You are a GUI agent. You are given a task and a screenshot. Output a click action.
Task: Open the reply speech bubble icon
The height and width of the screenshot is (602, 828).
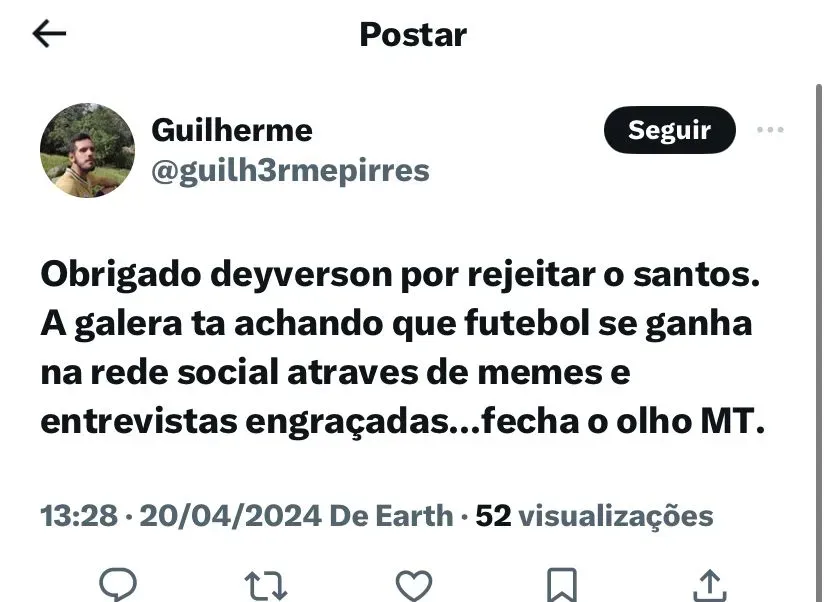coord(118,584)
